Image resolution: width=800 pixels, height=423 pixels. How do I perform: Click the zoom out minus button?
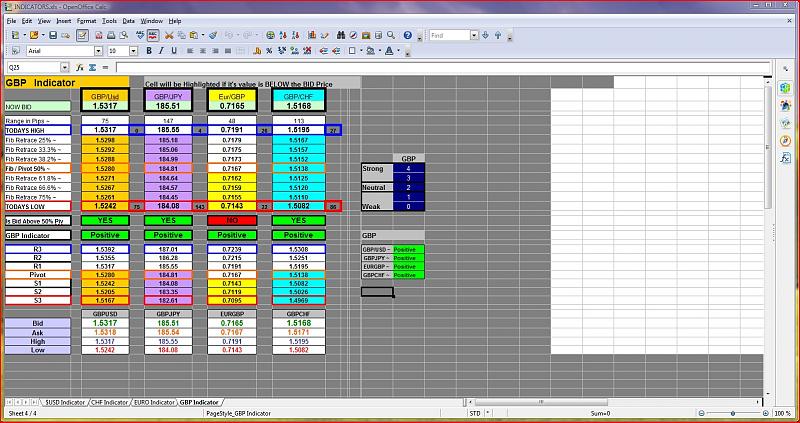(x=702, y=413)
